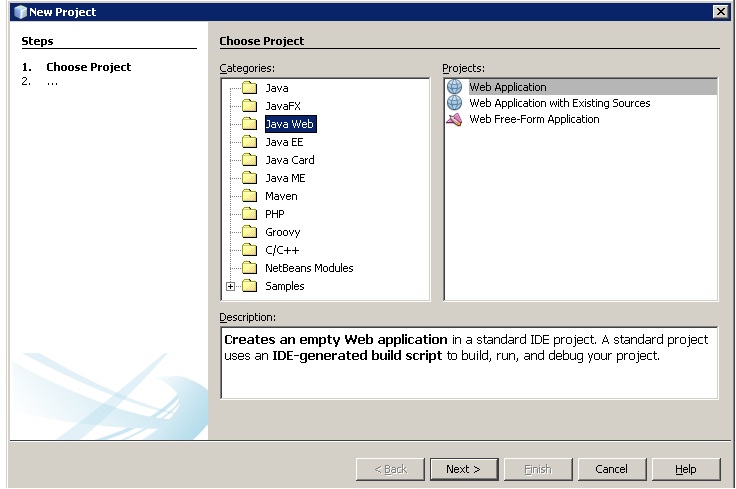Click the Projects label
This screenshot has height=489, width=736.
(x=463, y=68)
